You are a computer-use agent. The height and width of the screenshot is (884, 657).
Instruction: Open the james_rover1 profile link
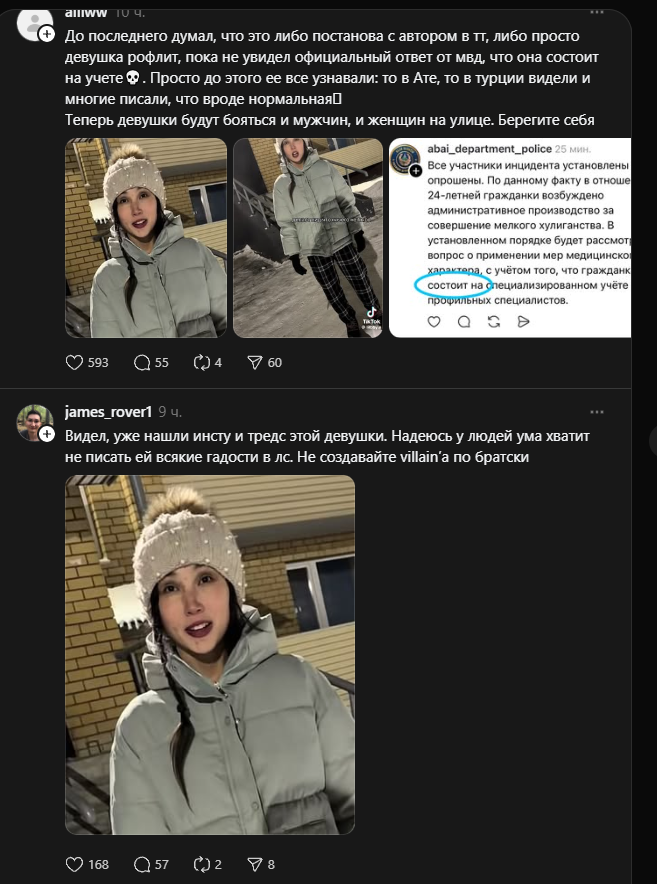[108, 412]
